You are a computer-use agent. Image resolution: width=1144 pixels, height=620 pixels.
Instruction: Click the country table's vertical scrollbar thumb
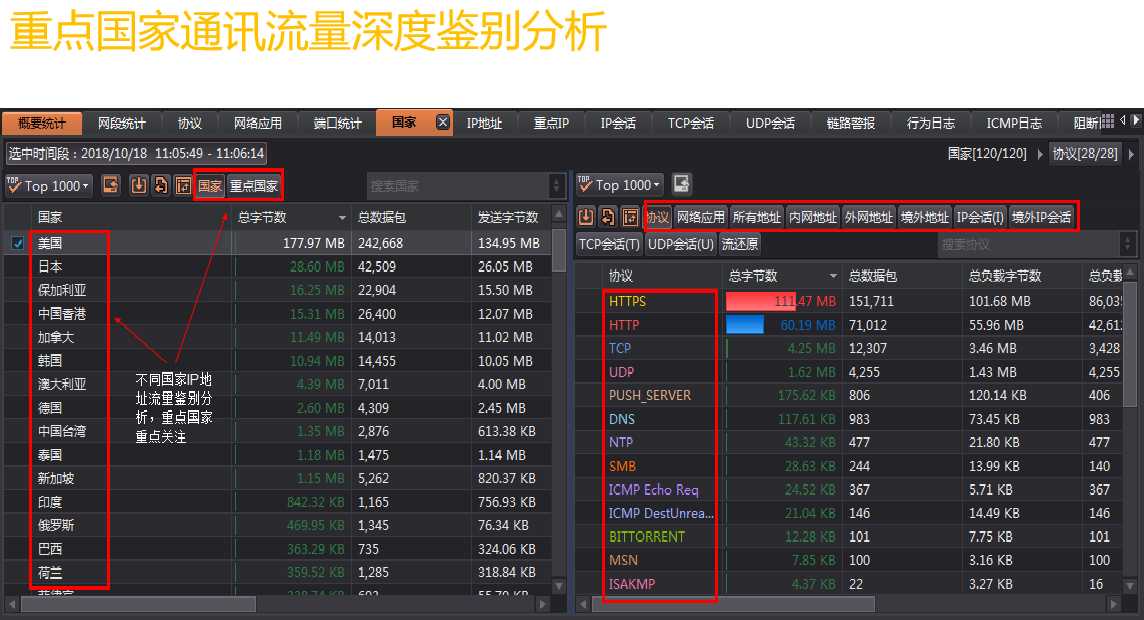(559, 250)
